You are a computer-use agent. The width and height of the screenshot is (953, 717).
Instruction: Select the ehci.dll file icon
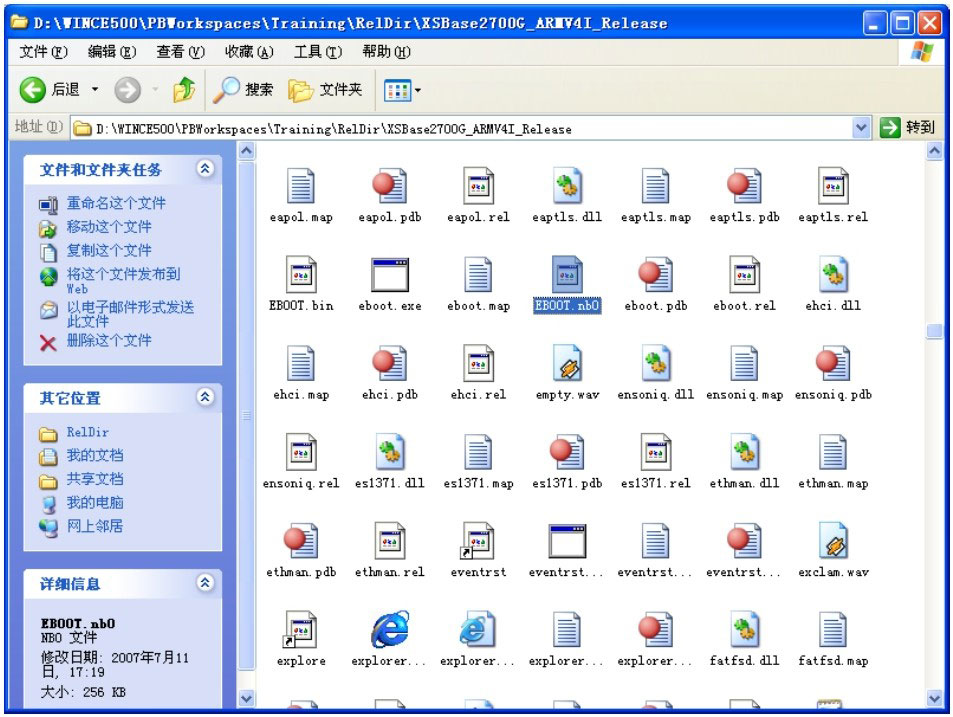click(833, 275)
